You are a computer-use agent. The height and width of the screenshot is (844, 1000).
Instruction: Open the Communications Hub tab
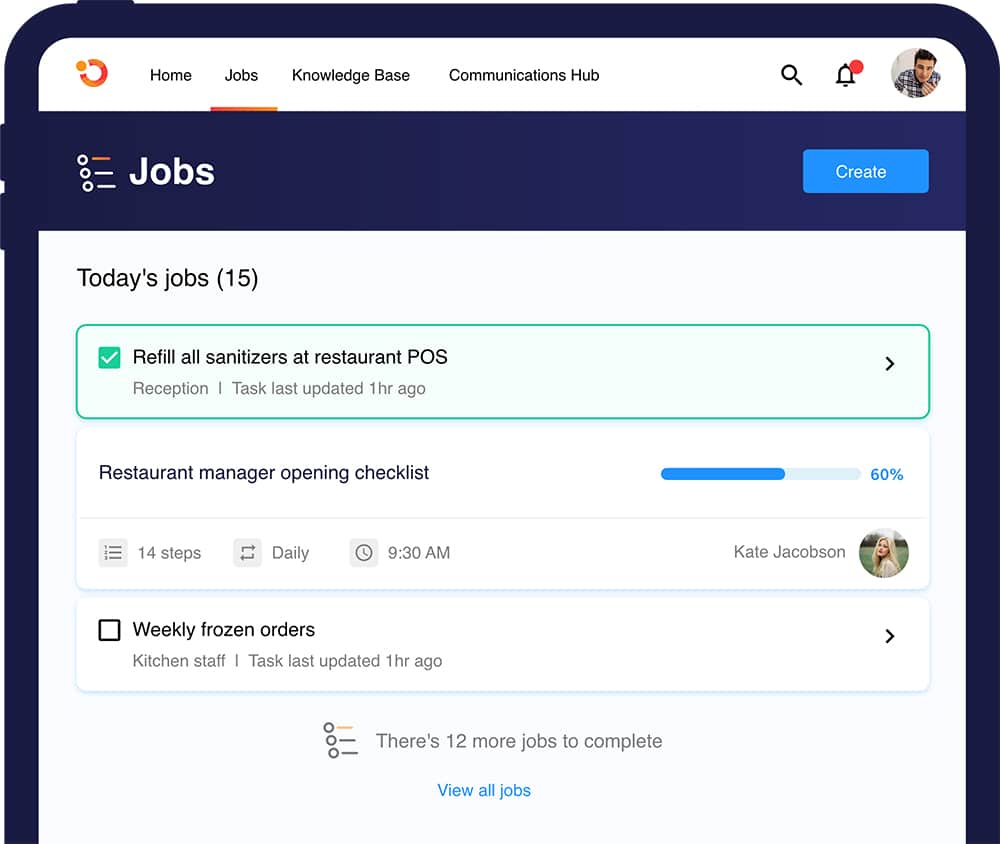[524, 75]
